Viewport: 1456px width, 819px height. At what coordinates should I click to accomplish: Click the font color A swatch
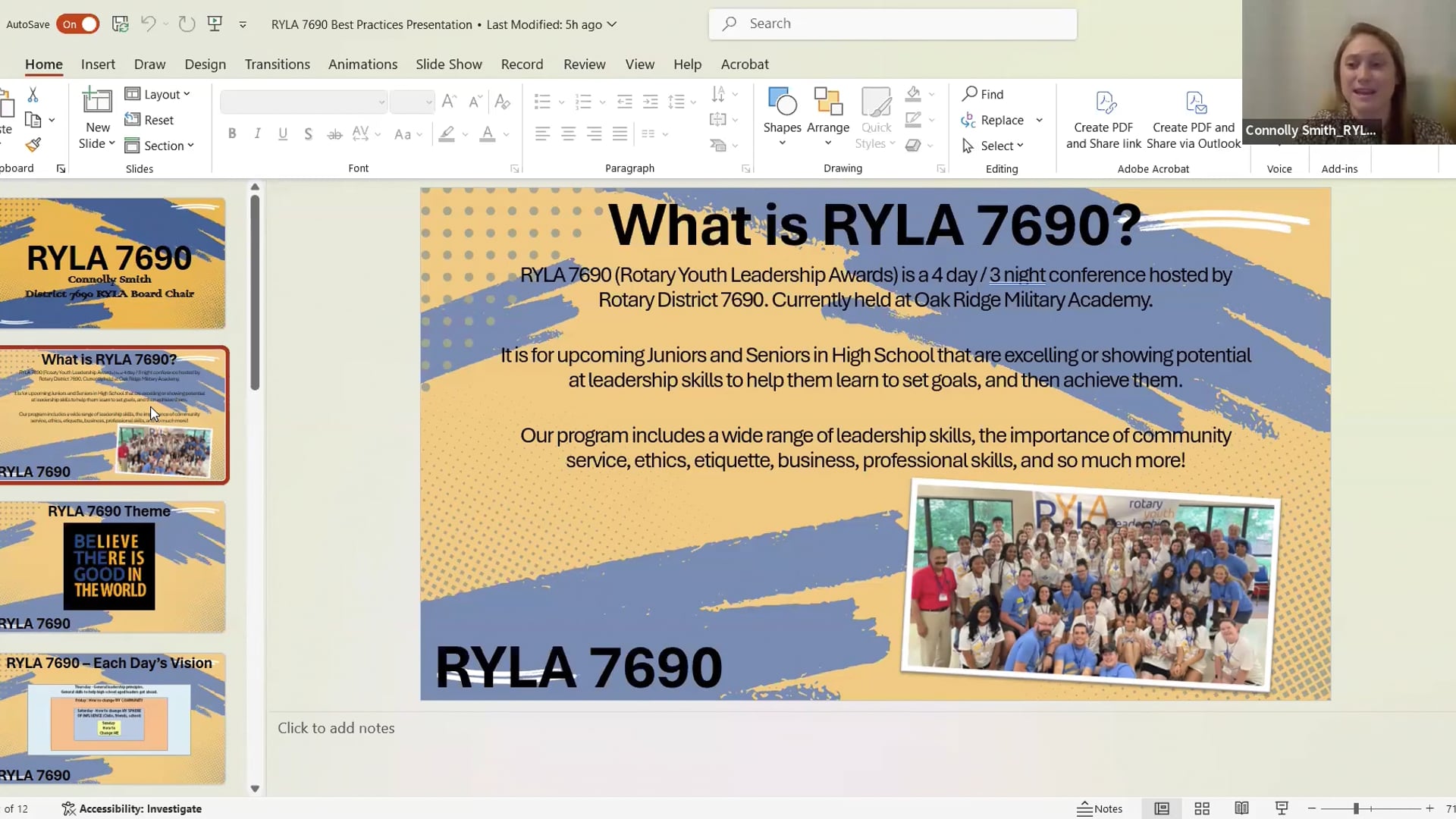(x=488, y=134)
